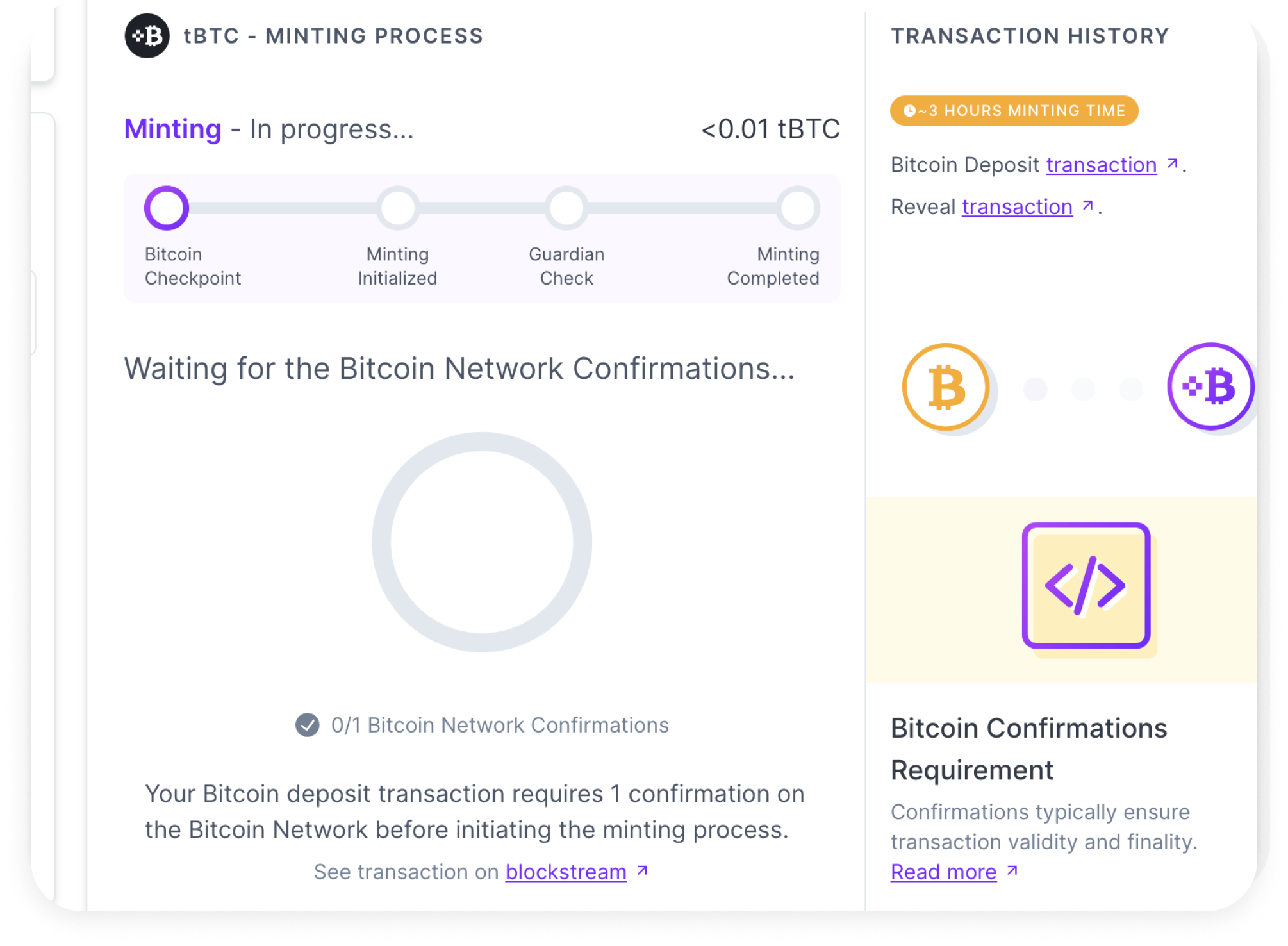
Task: Select the Guardian Check step circle
Action: pos(566,208)
